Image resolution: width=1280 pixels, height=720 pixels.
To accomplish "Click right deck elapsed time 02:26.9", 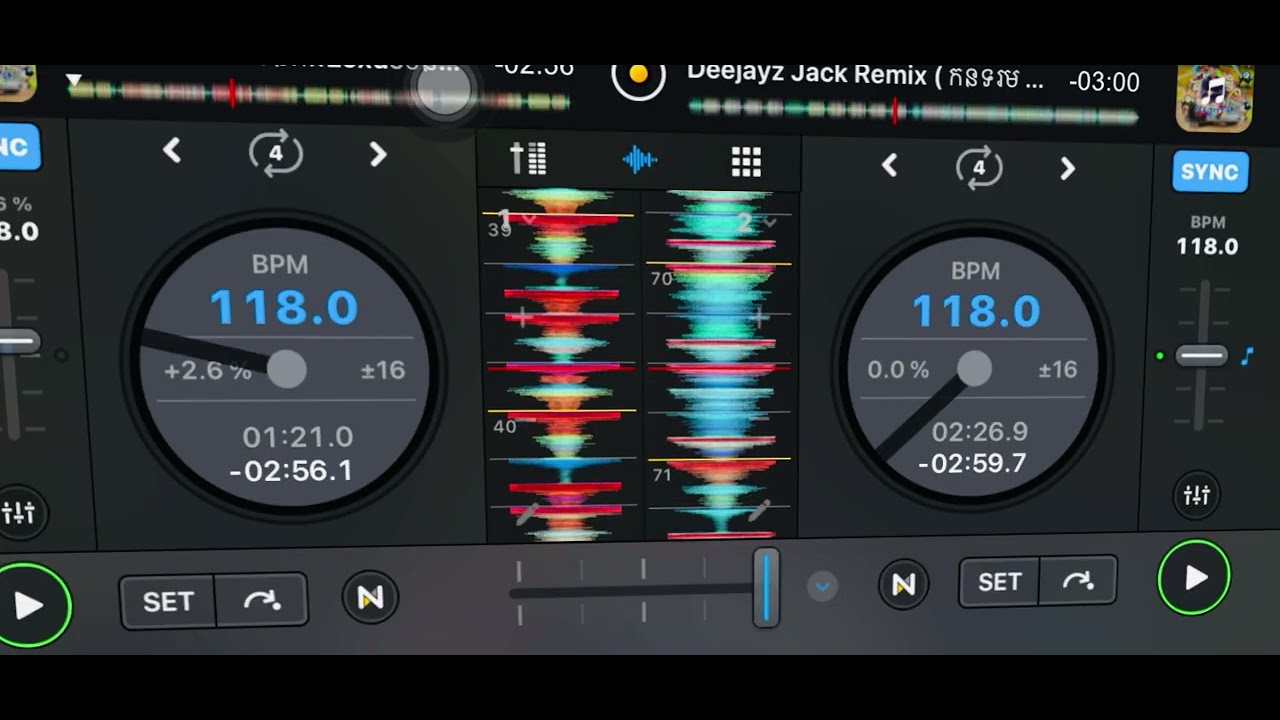I will (x=979, y=431).
